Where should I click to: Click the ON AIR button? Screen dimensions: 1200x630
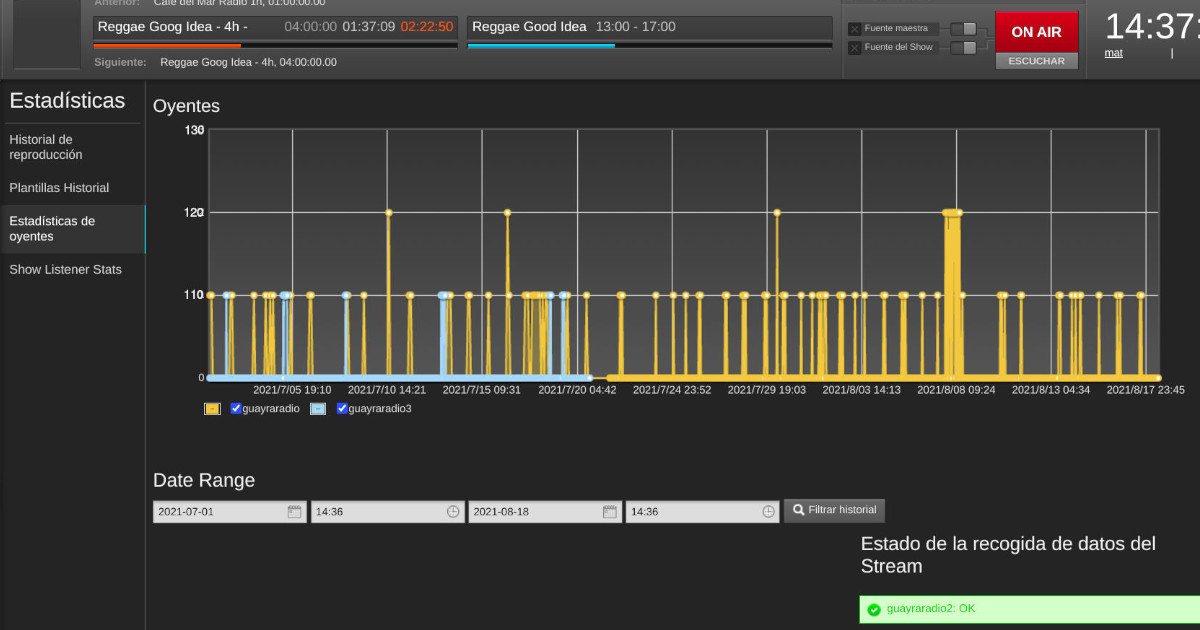coord(1037,32)
